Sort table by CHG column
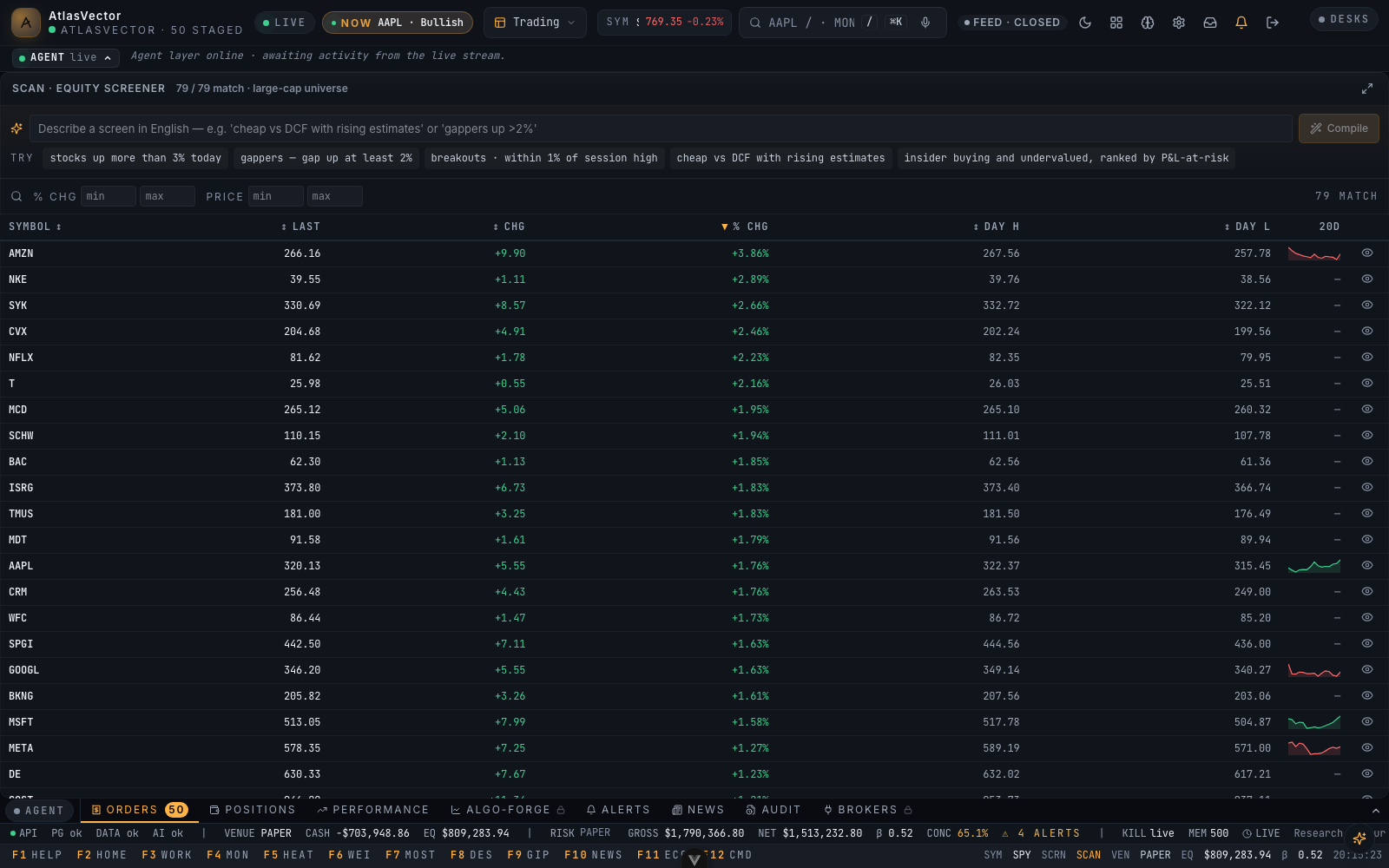The height and width of the screenshot is (868, 1389). point(509,227)
